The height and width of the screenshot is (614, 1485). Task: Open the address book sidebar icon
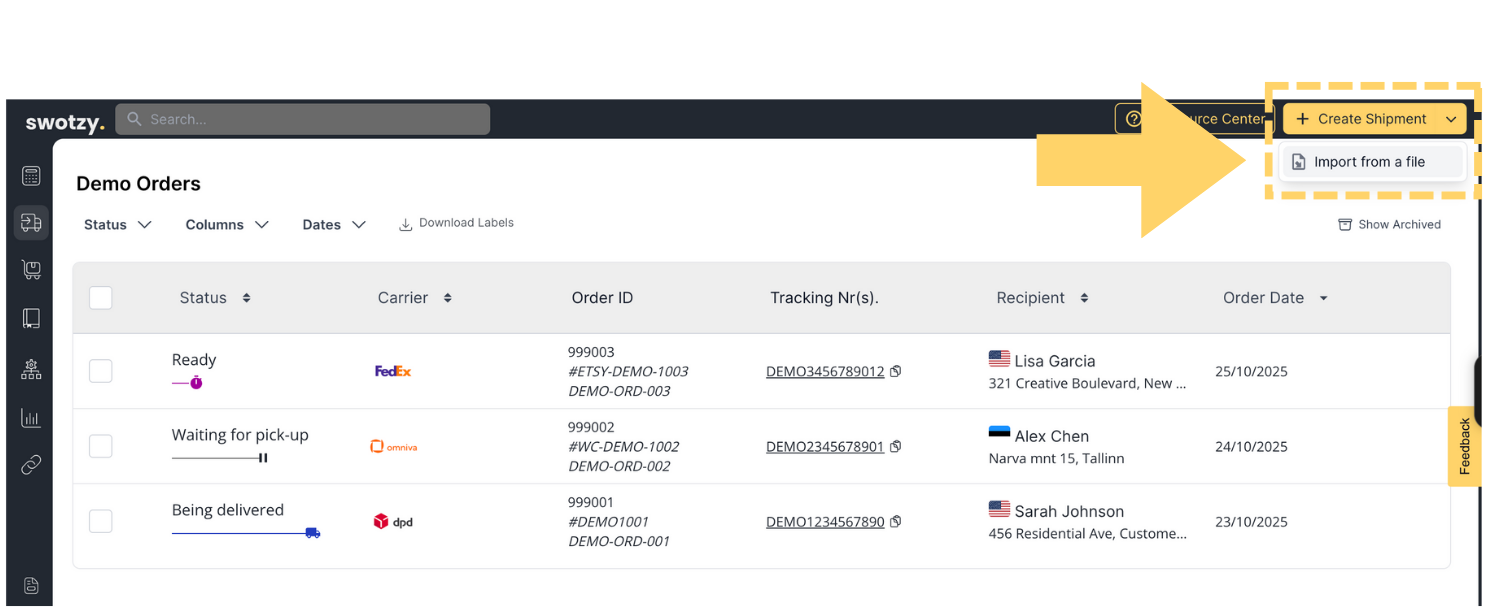pos(31,319)
